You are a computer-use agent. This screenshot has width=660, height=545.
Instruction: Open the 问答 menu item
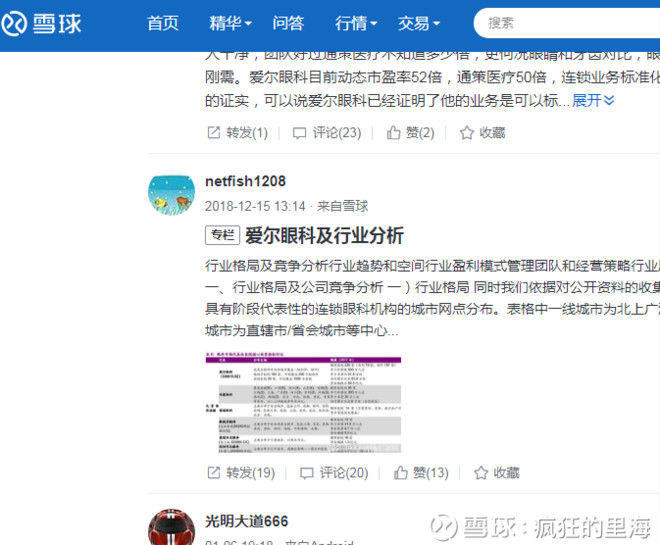tap(288, 23)
